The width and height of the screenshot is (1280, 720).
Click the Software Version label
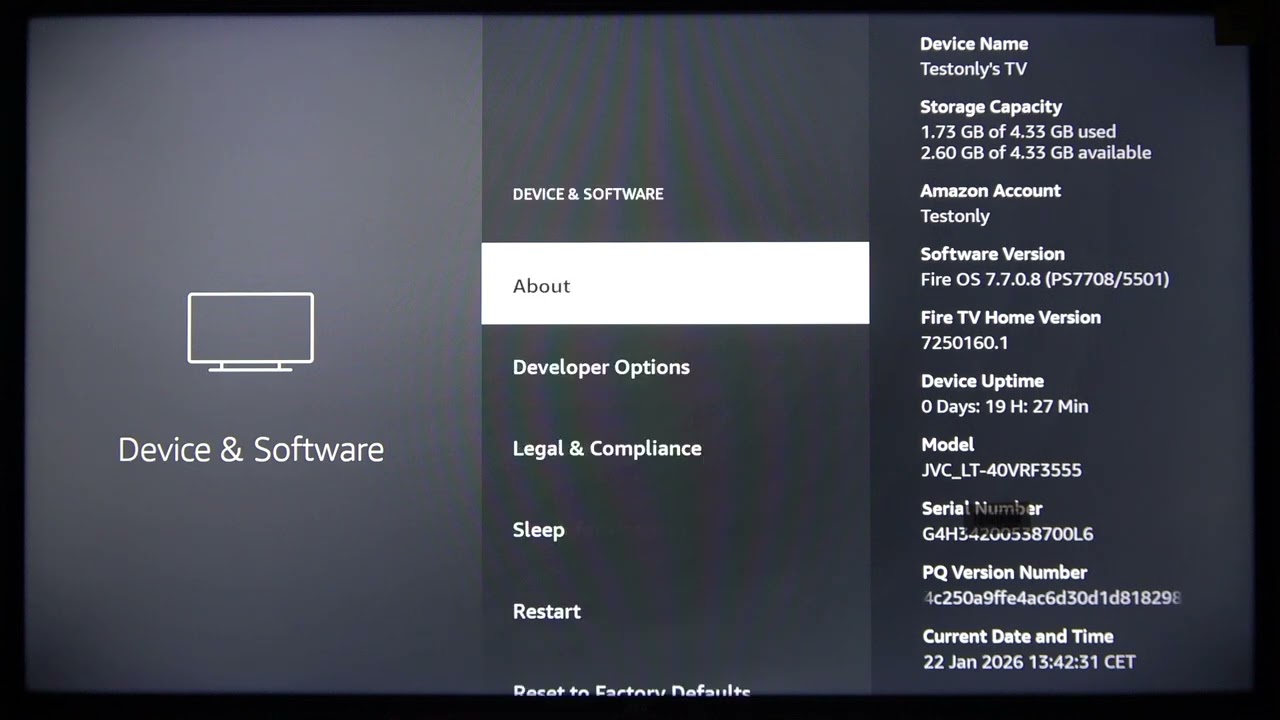tap(992, 254)
